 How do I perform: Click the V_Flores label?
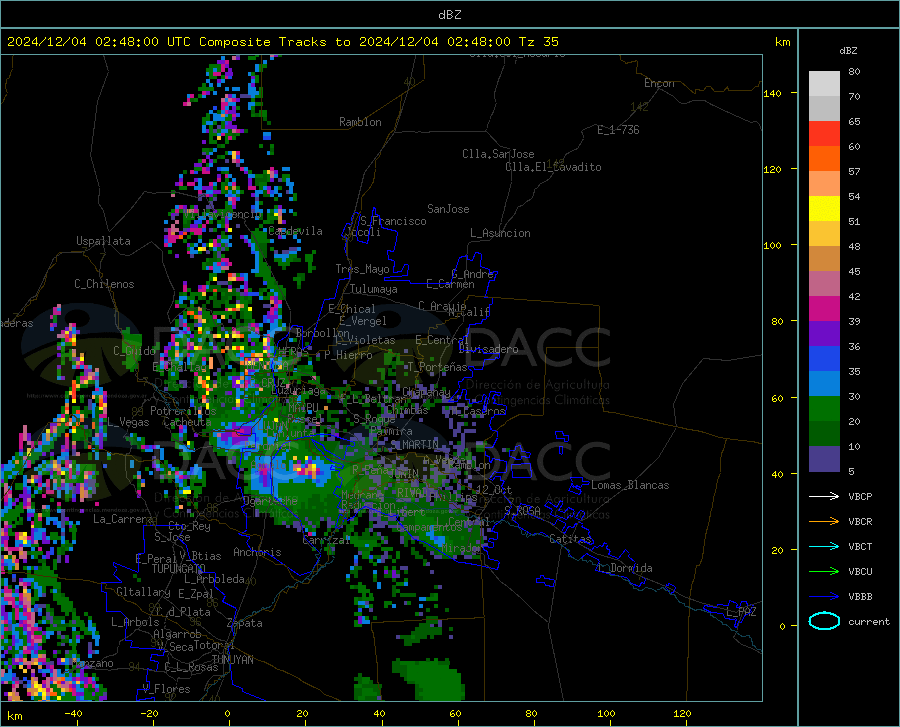pyautogui.click(x=166, y=689)
